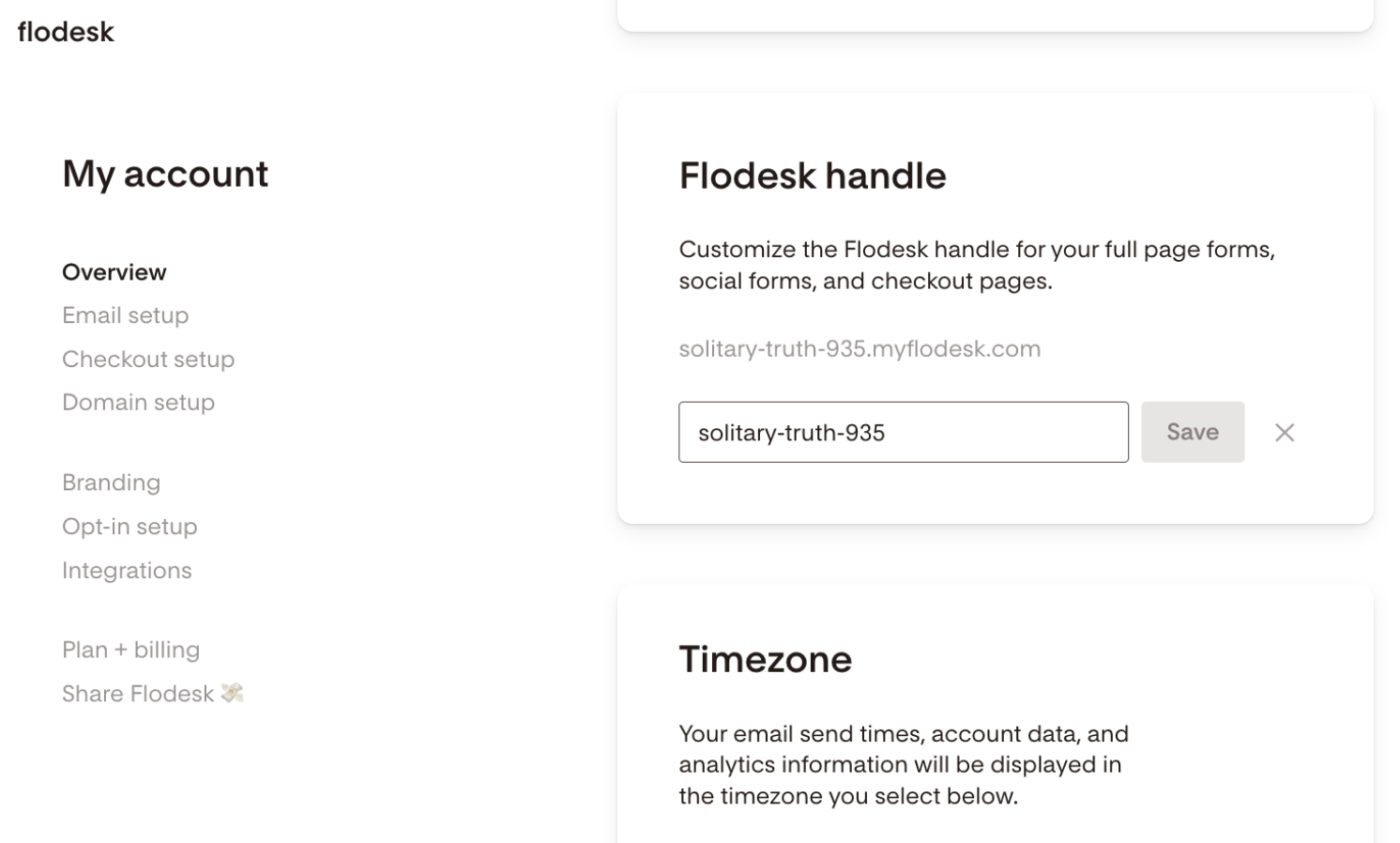Select Overview in the account sidebar
Image resolution: width=1400 pixels, height=843 pixels.
coord(114,271)
